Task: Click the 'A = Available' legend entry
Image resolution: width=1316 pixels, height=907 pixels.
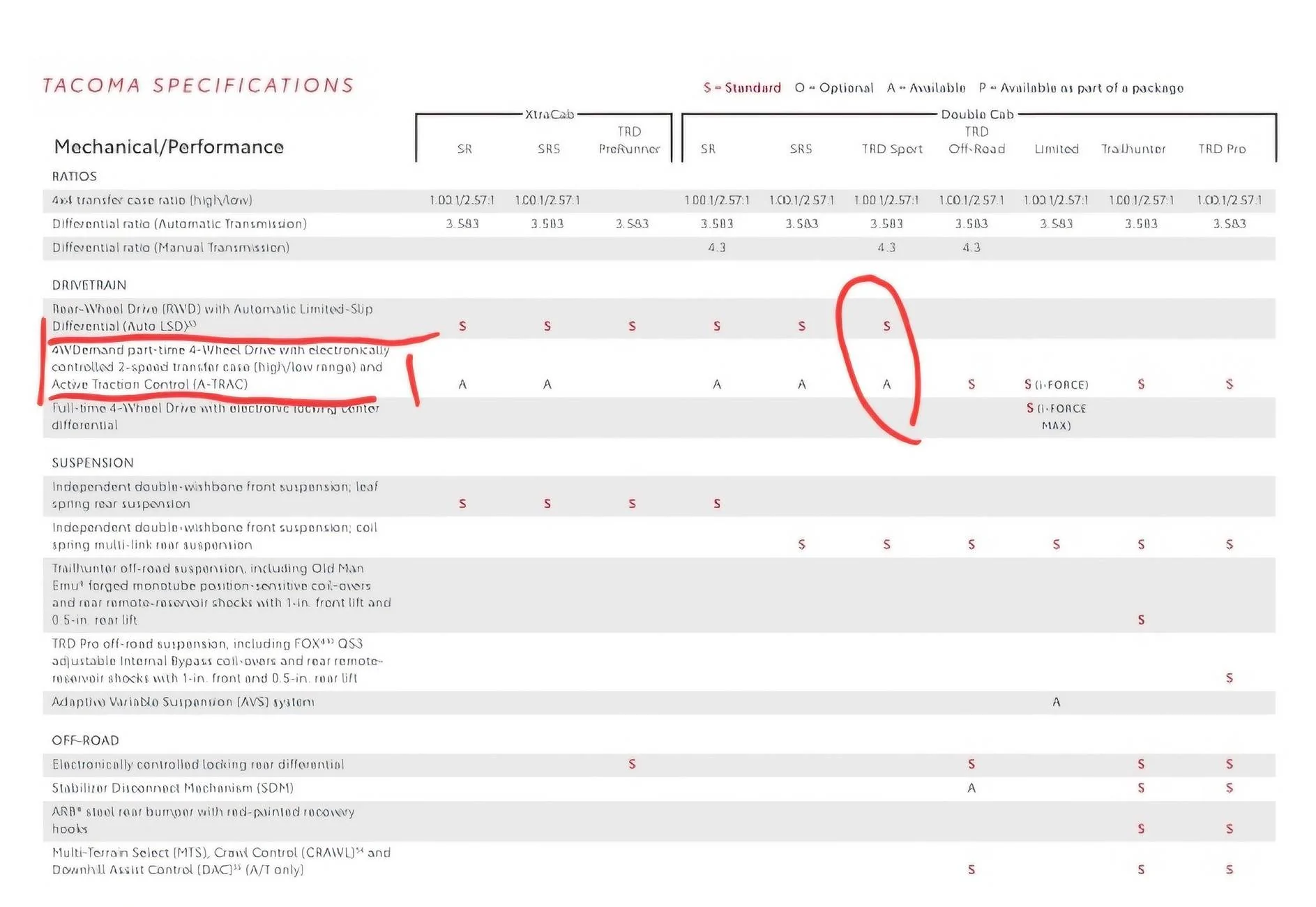Action: pyautogui.click(x=926, y=88)
